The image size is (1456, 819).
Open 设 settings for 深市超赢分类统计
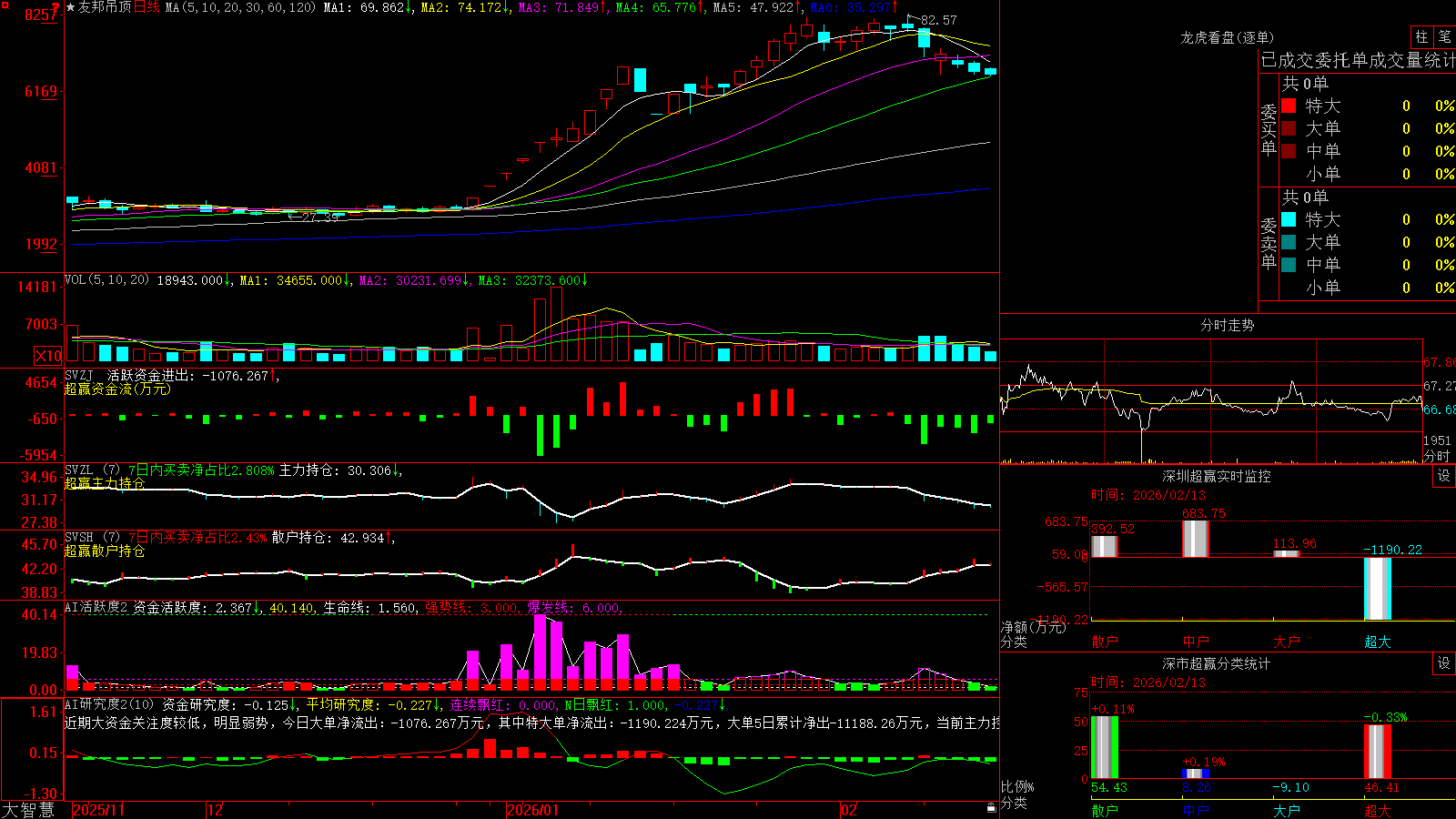[x=1444, y=663]
